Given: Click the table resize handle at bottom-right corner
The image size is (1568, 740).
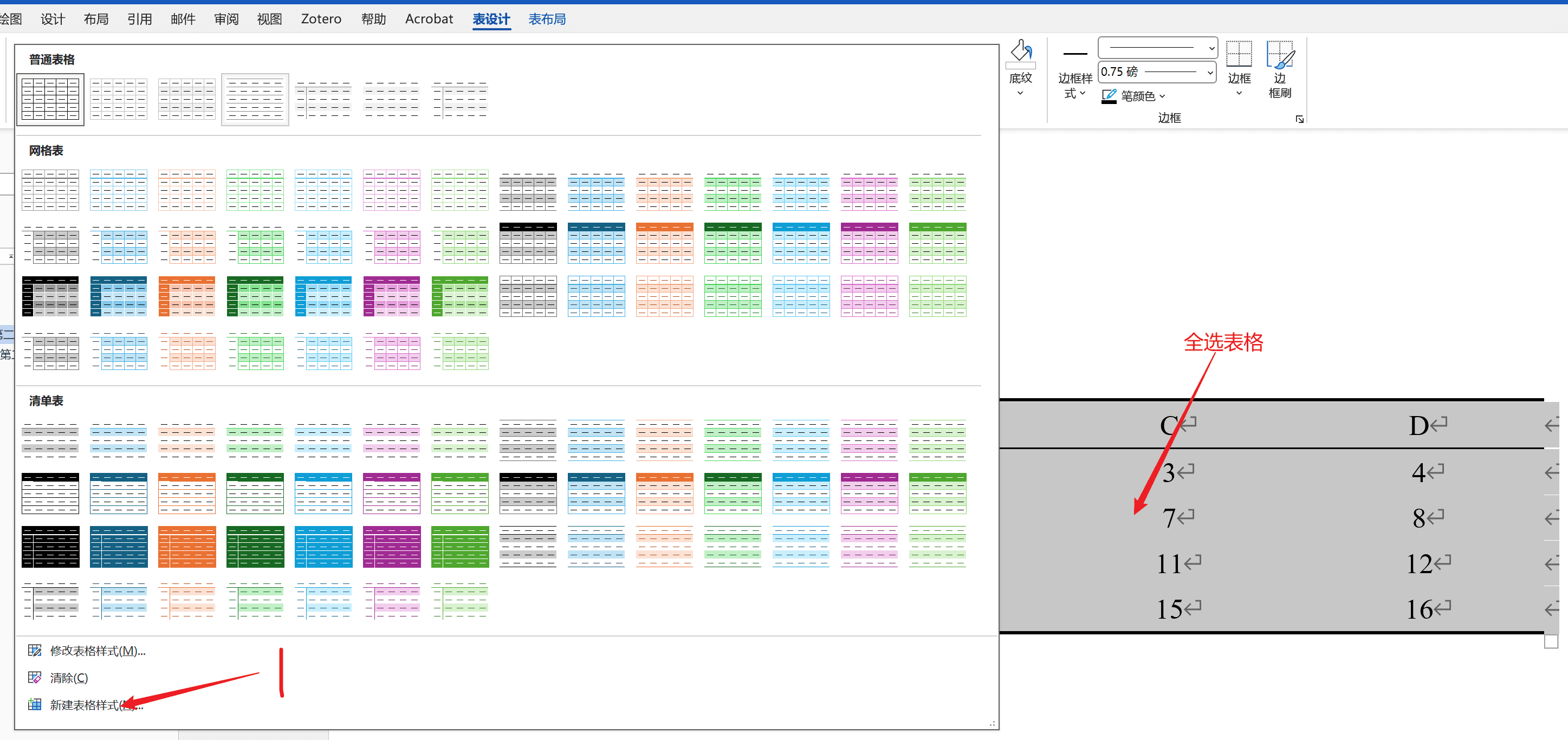Looking at the screenshot, I should 1550,641.
